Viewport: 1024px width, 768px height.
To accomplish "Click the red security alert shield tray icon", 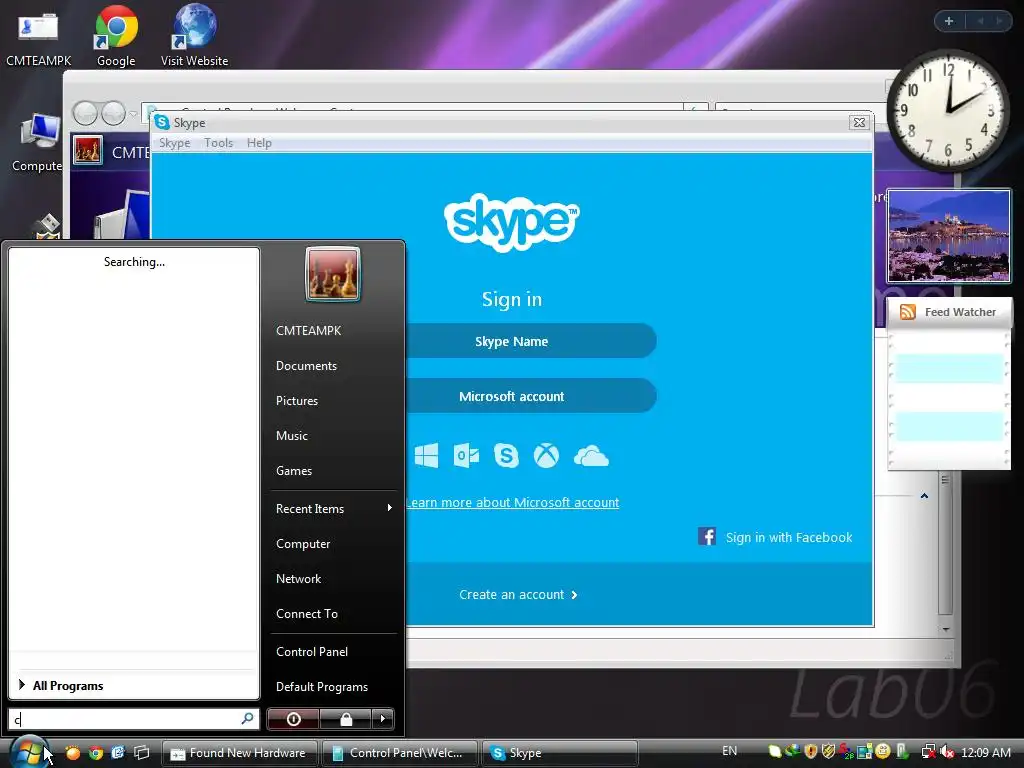I will (810, 752).
